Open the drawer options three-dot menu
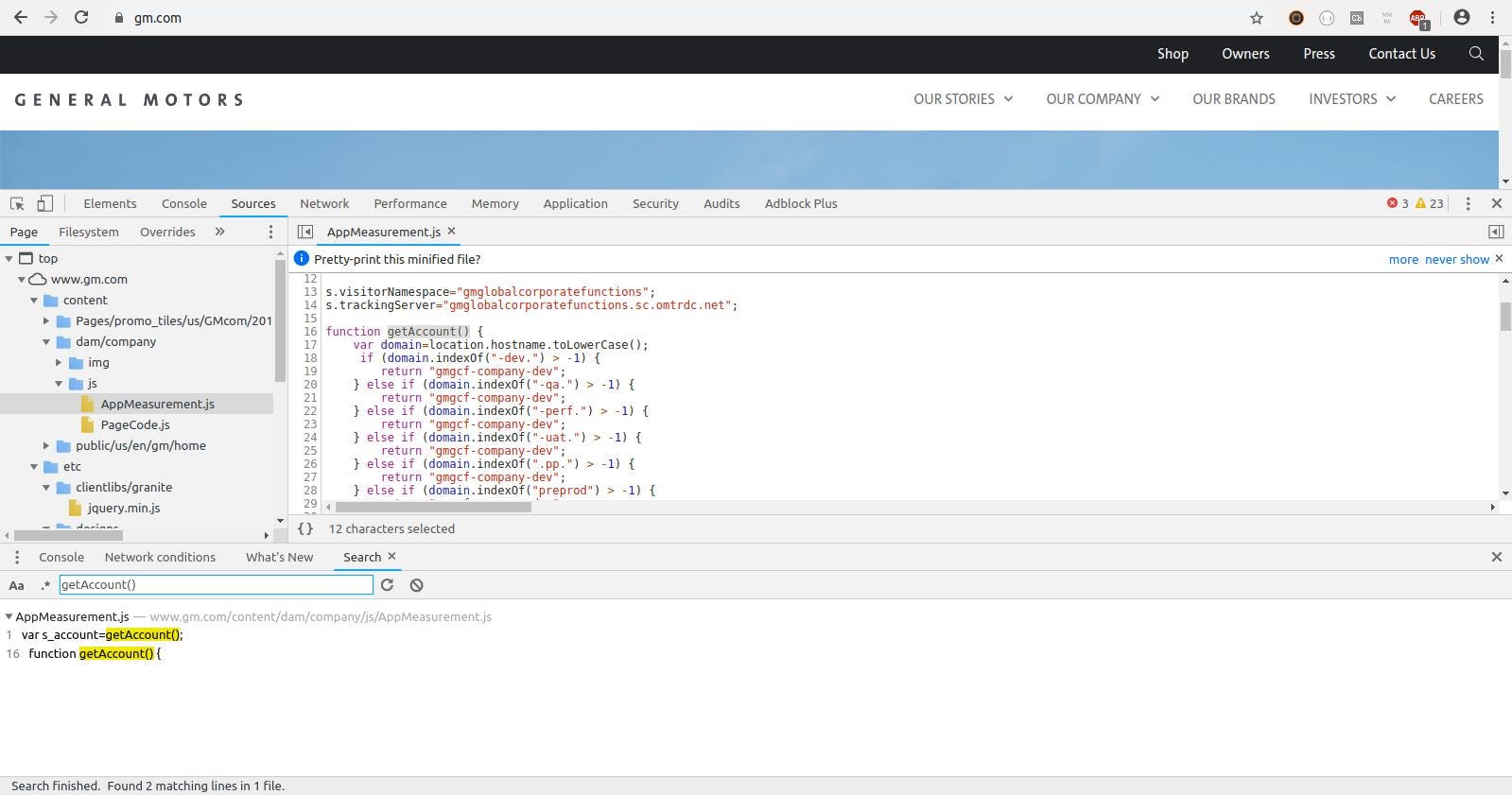Screen dimensions: 1512x795 (x=17, y=557)
